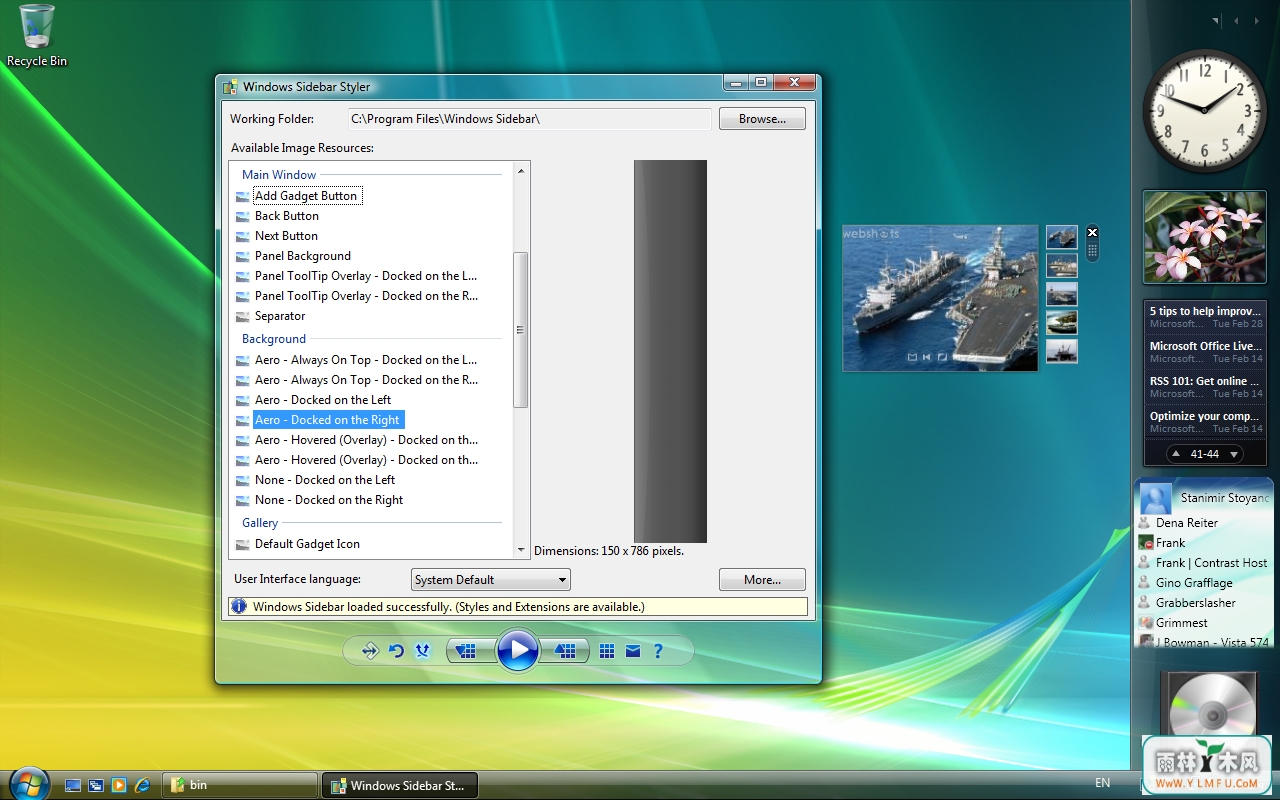This screenshot has height=800, width=1280.
Task: Click the large blue play button
Action: [518, 650]
